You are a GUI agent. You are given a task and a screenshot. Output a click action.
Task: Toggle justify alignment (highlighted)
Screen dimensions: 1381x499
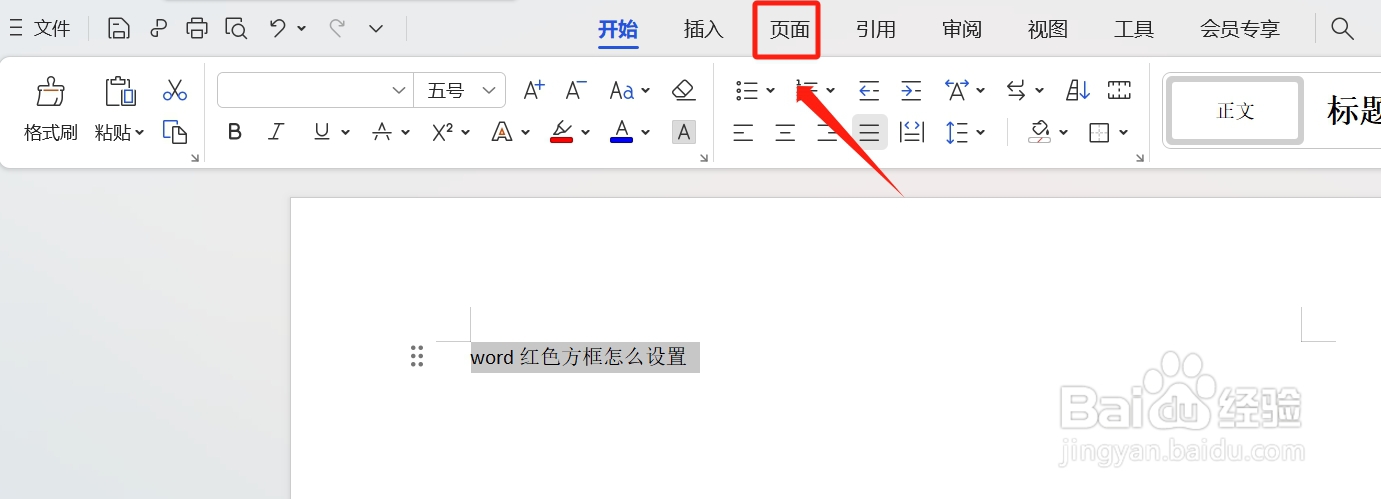[x=870, y=131]
